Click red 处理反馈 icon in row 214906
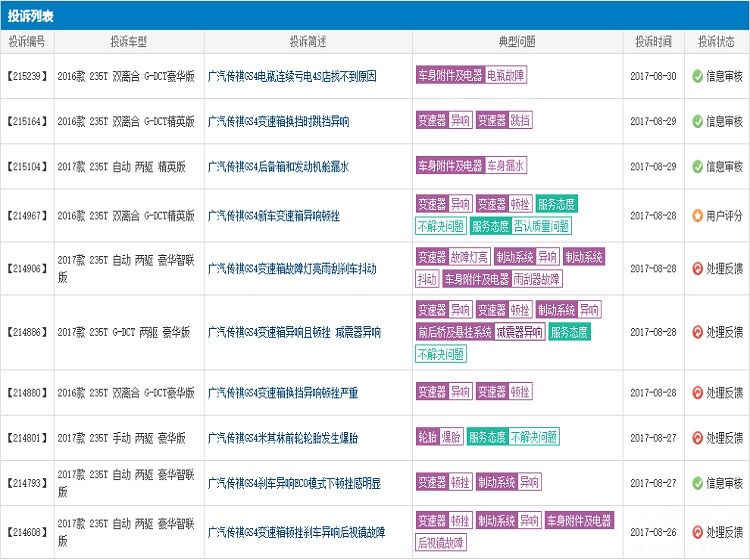750x560 pixels. [697, 268]
